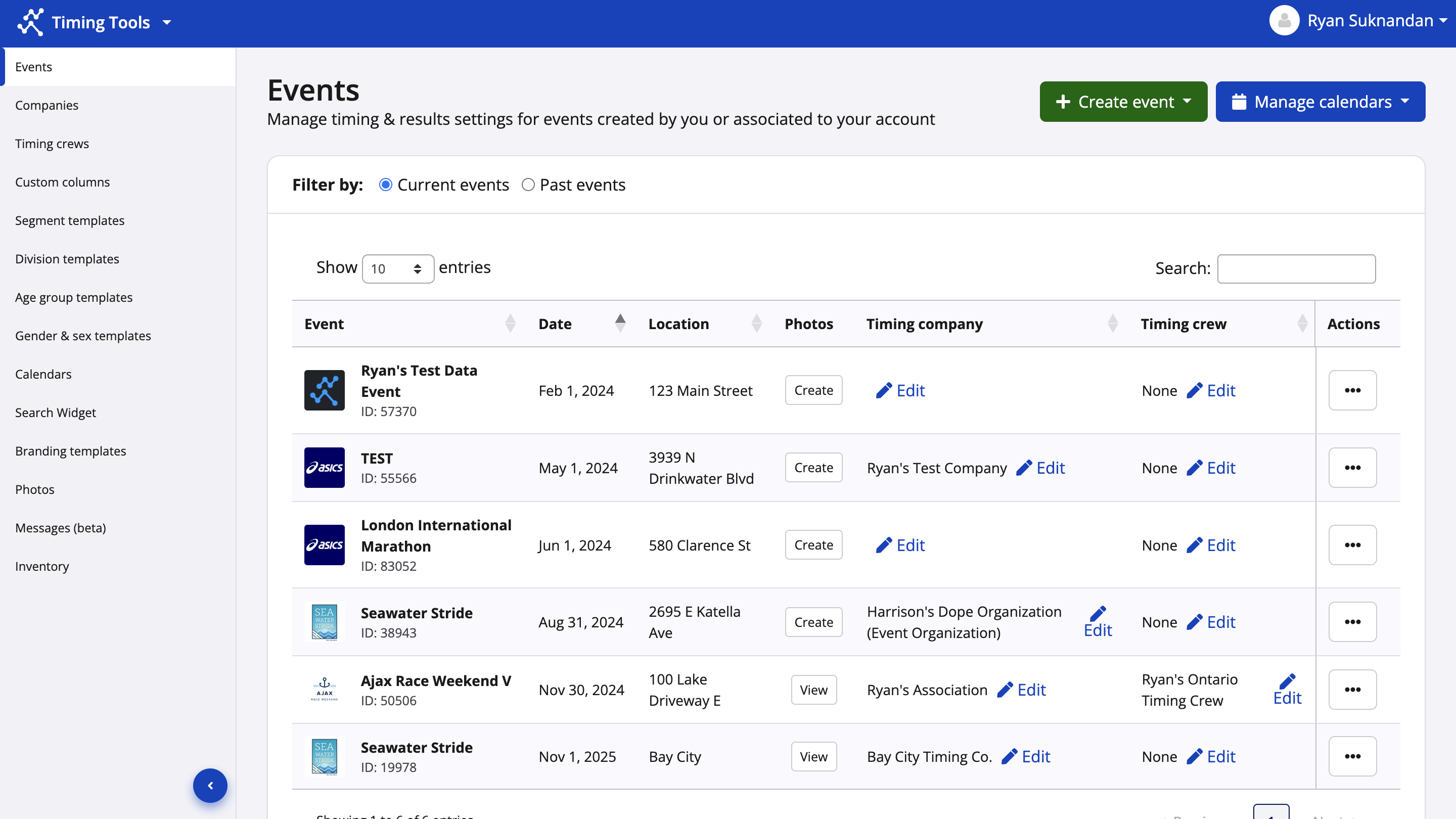Open three-dot actions for TEST event
Screen dimensions: 1456x819
pyautogui.click(x=1352, y=468)
